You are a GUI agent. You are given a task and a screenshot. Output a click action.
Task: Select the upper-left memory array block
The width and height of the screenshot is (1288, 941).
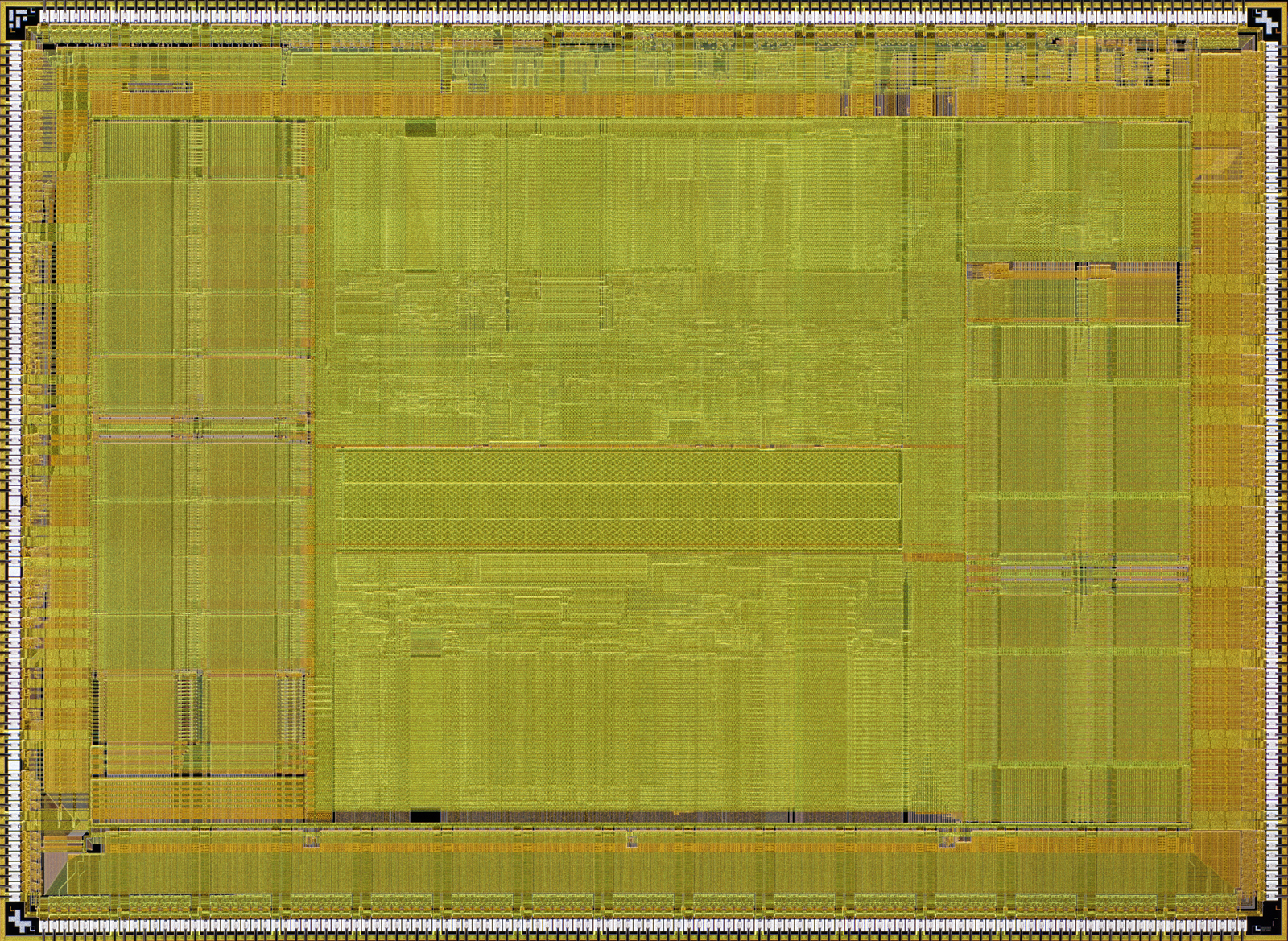(x=197, y=266)
